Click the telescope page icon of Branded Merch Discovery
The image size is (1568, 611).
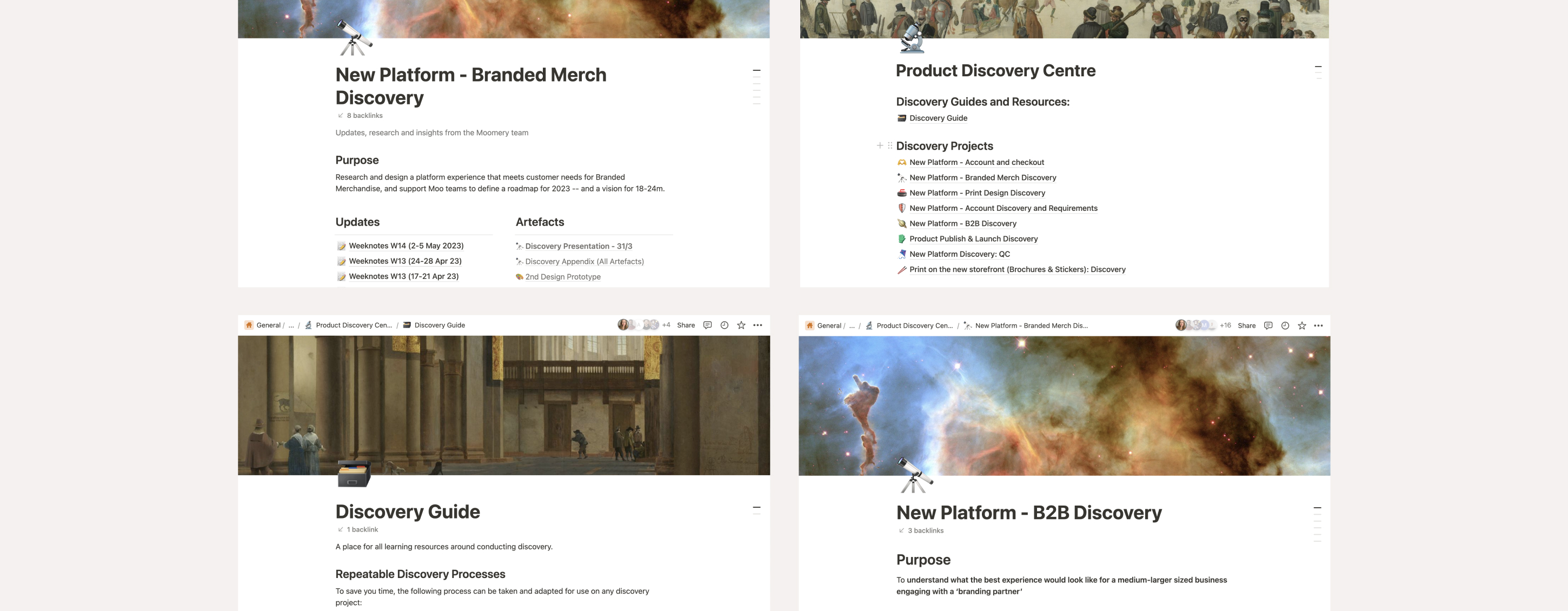[354, 37]
